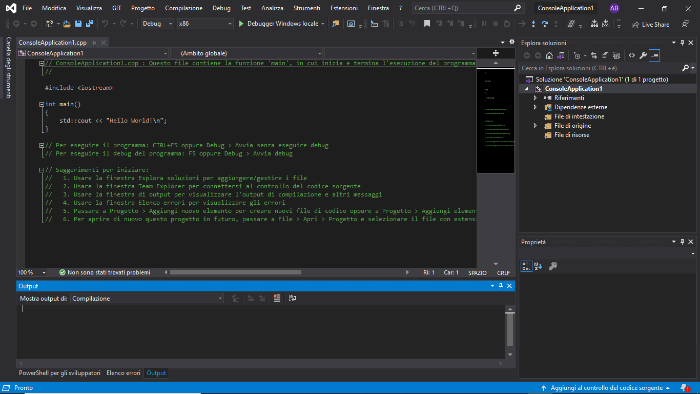Click Aggiungi al controllo del codice sorgente
Viewport: 700px width, 394px height.
[606, 388]
